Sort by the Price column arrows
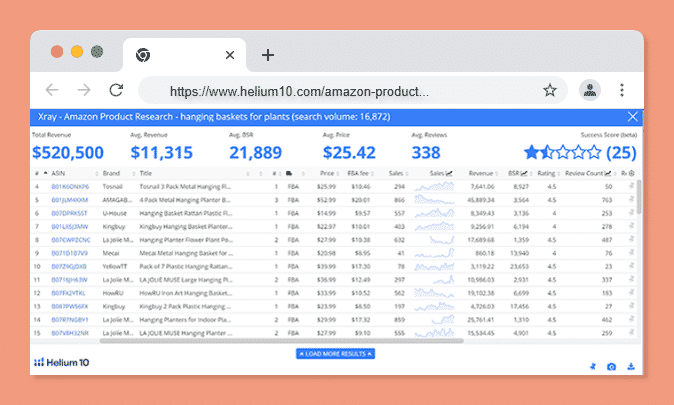This screenshot has height=405, width=674. tap(338, 174)
